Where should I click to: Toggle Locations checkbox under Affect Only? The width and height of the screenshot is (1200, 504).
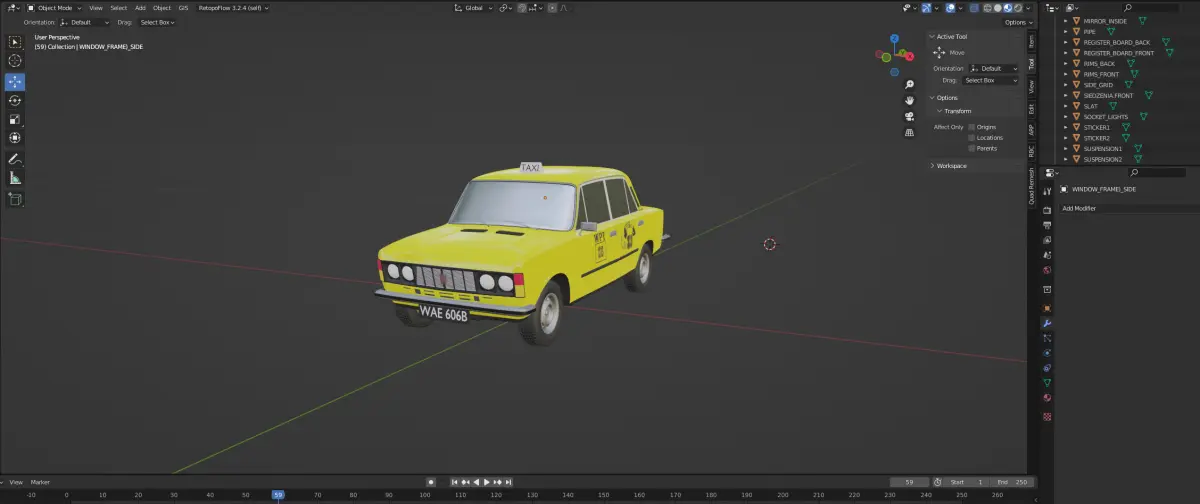[x=971, y=138]
